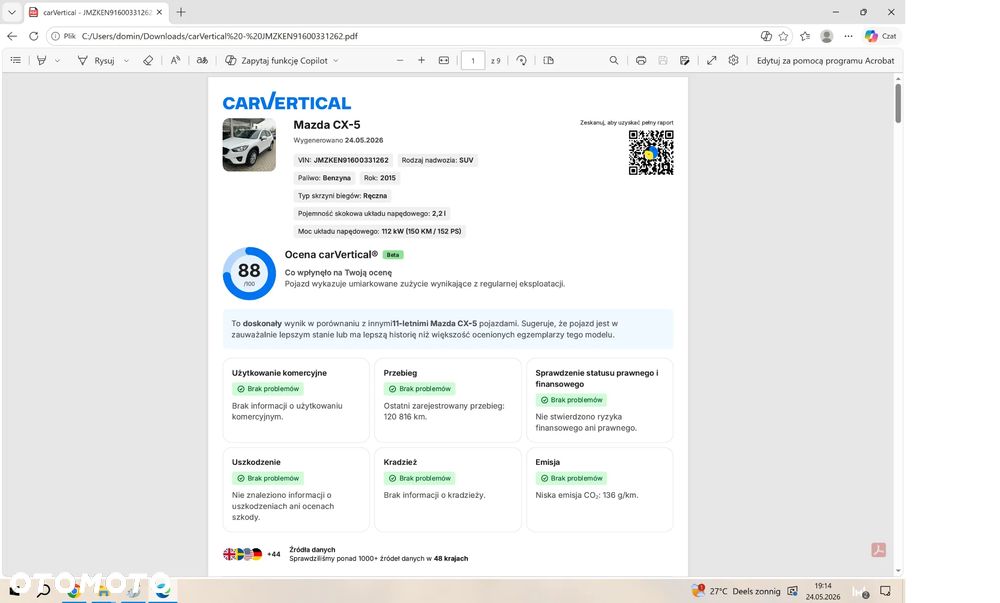Screen dimensions: 1000x603
Task: Click Brak problemów badge under Przebieg
Action: [x=420, y=389]
